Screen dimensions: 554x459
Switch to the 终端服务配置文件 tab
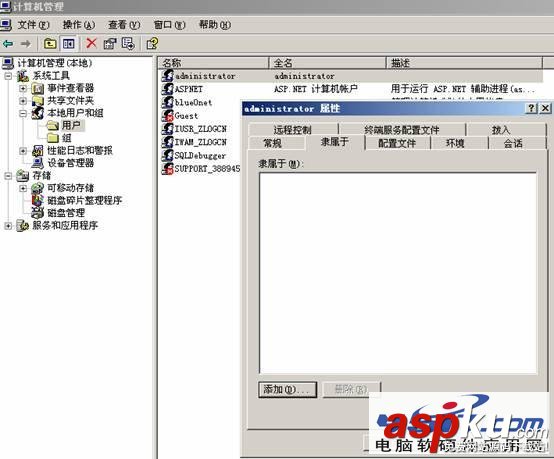pyautogui.click(x=402, y=130)
